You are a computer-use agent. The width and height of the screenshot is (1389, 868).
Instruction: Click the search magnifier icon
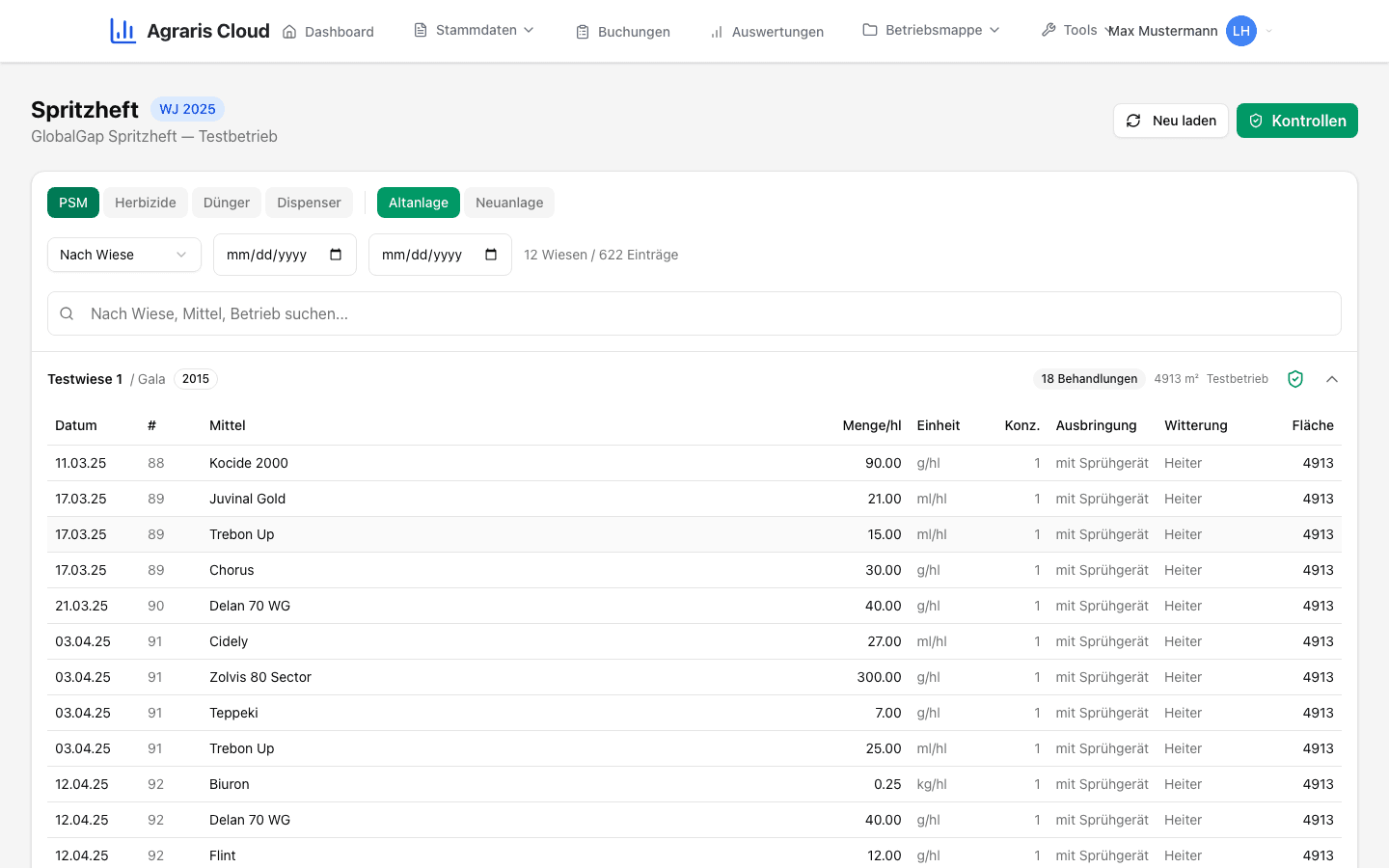click(x=67, y=313)
